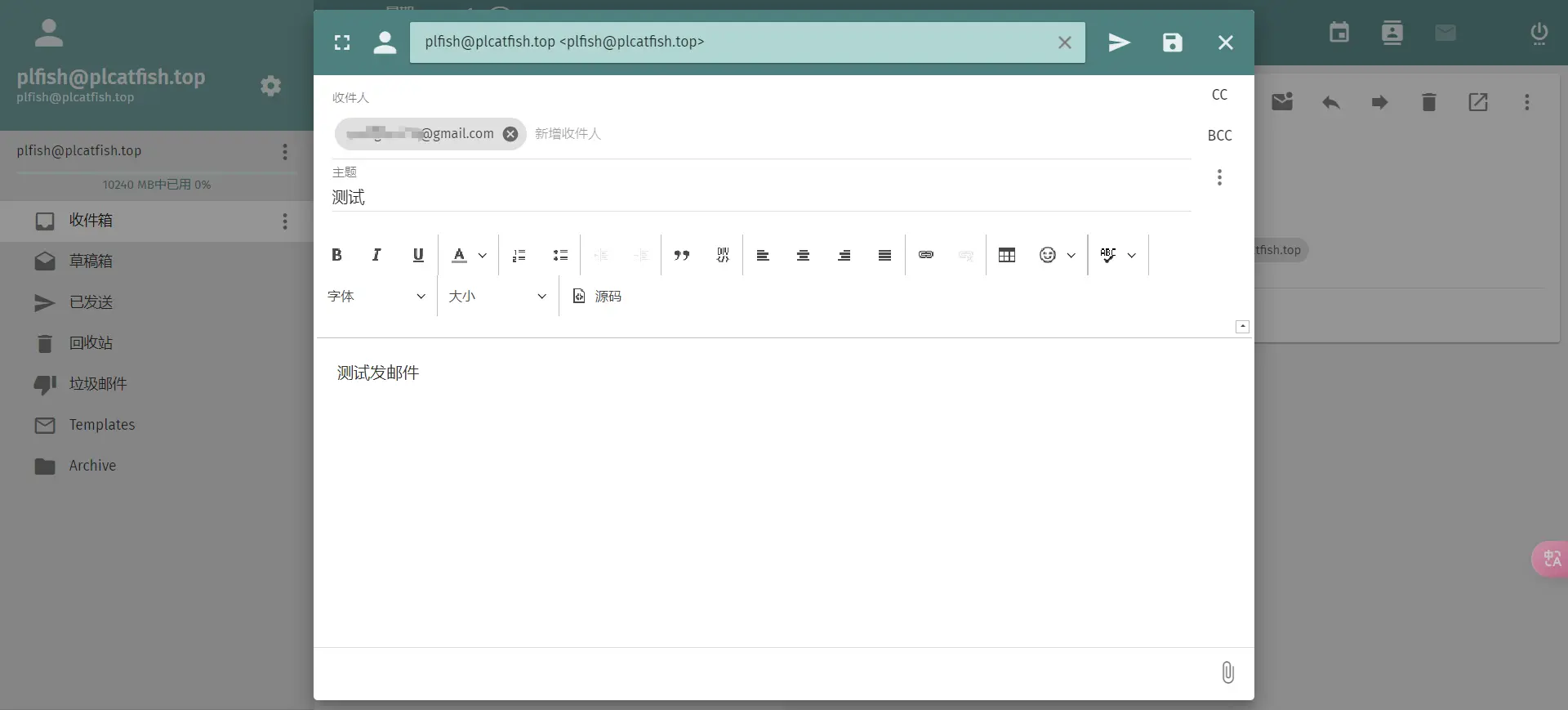Expand spell check options arrow
The image size is (1568, 710).
(x=1132, y=255)
